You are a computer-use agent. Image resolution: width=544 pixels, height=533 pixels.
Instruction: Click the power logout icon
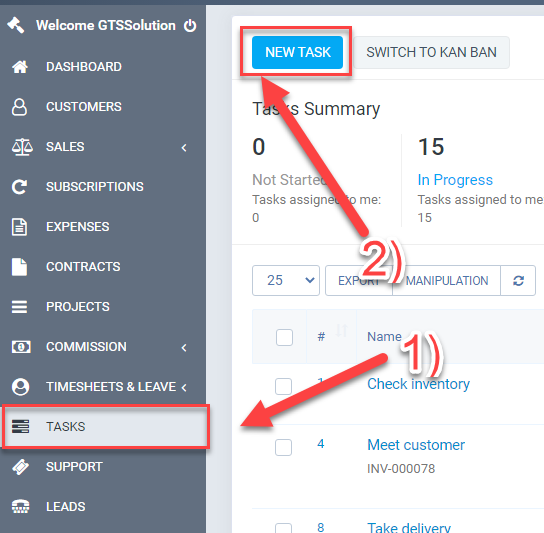pos(190,25)
